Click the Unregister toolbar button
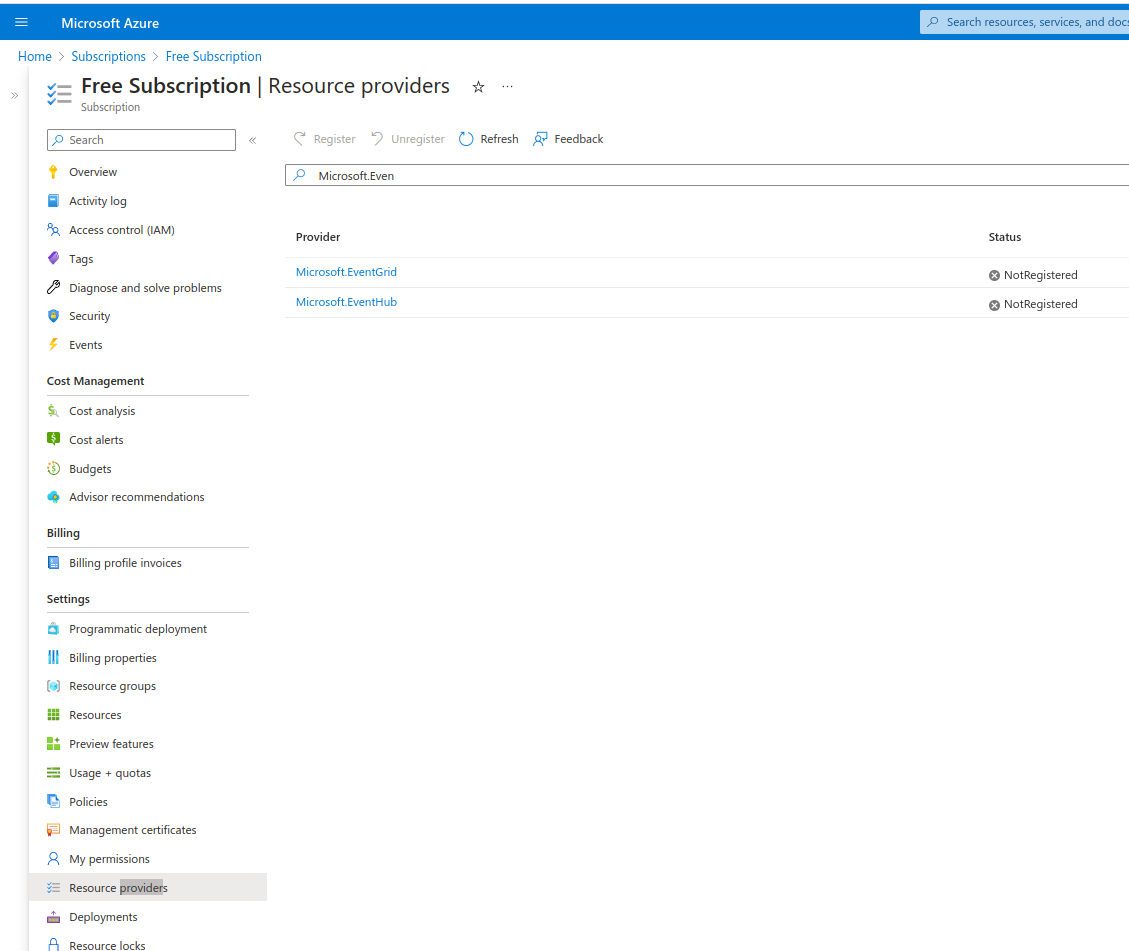The image size is (1129, 951). [x=408, y=139]
